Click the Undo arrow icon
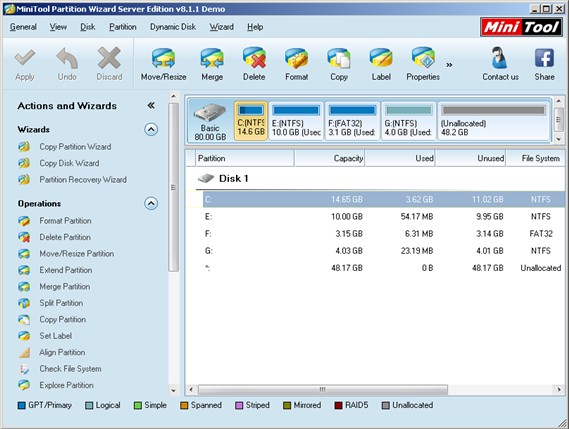The image size is (569, 429). (x=67, y=58)
